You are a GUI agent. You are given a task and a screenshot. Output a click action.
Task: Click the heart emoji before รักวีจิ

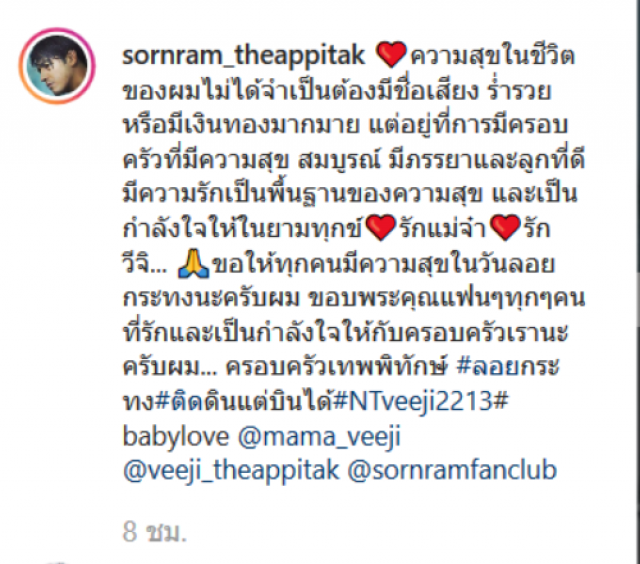[505, 228]
